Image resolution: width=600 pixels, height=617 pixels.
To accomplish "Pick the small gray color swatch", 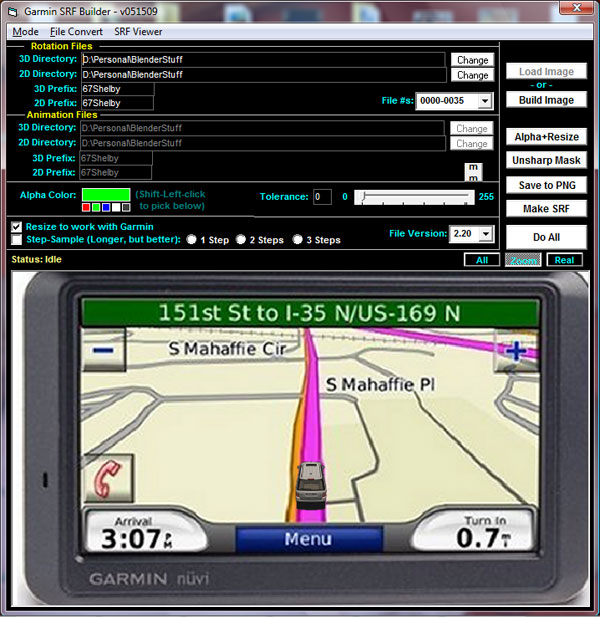I will pos(126,207).
